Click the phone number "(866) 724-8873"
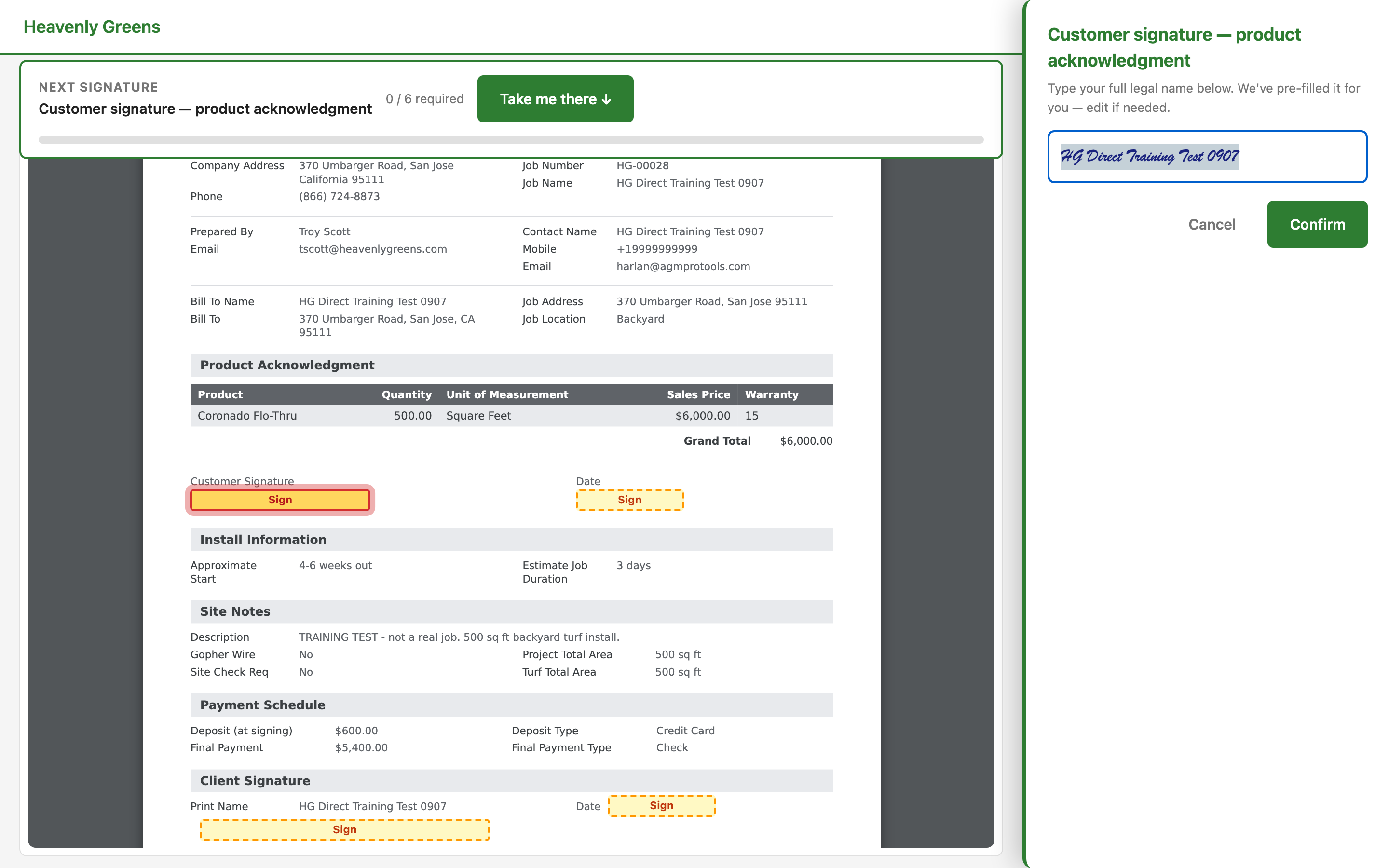Viewport: 1389px width, 868px height. [x=339, y=196]
